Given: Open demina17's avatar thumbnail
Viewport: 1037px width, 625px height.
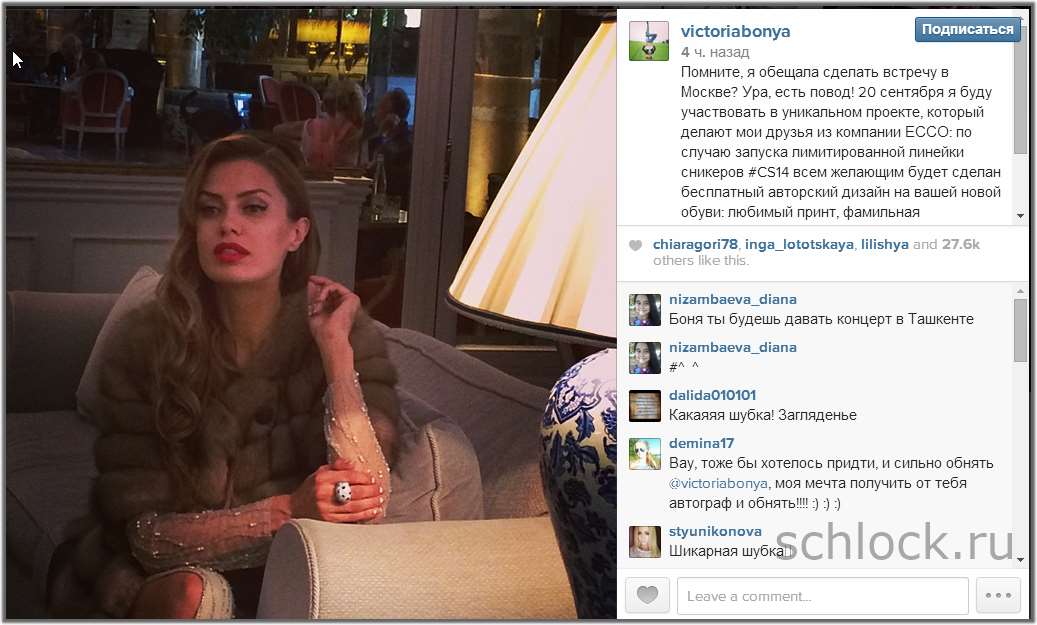Looking at the screenshot, I should click(644, 454).
